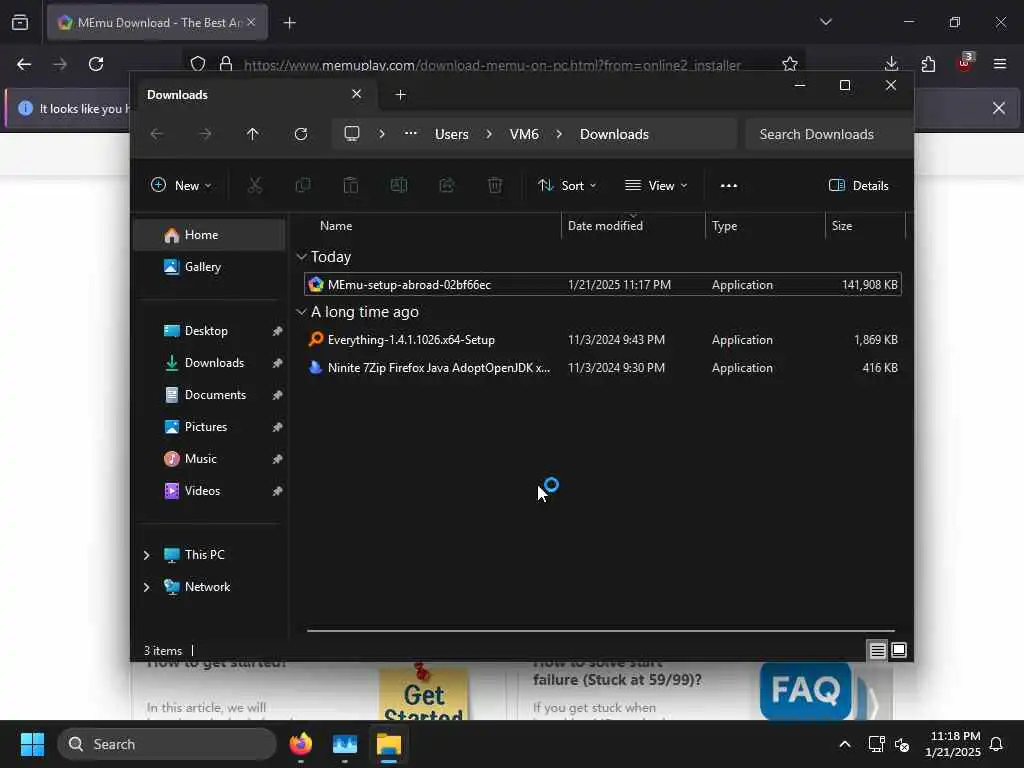Dismiss the Firefox notification bar
This screenshot has height=768, width=1024.
pyautogui.click(x=999, y=108)
